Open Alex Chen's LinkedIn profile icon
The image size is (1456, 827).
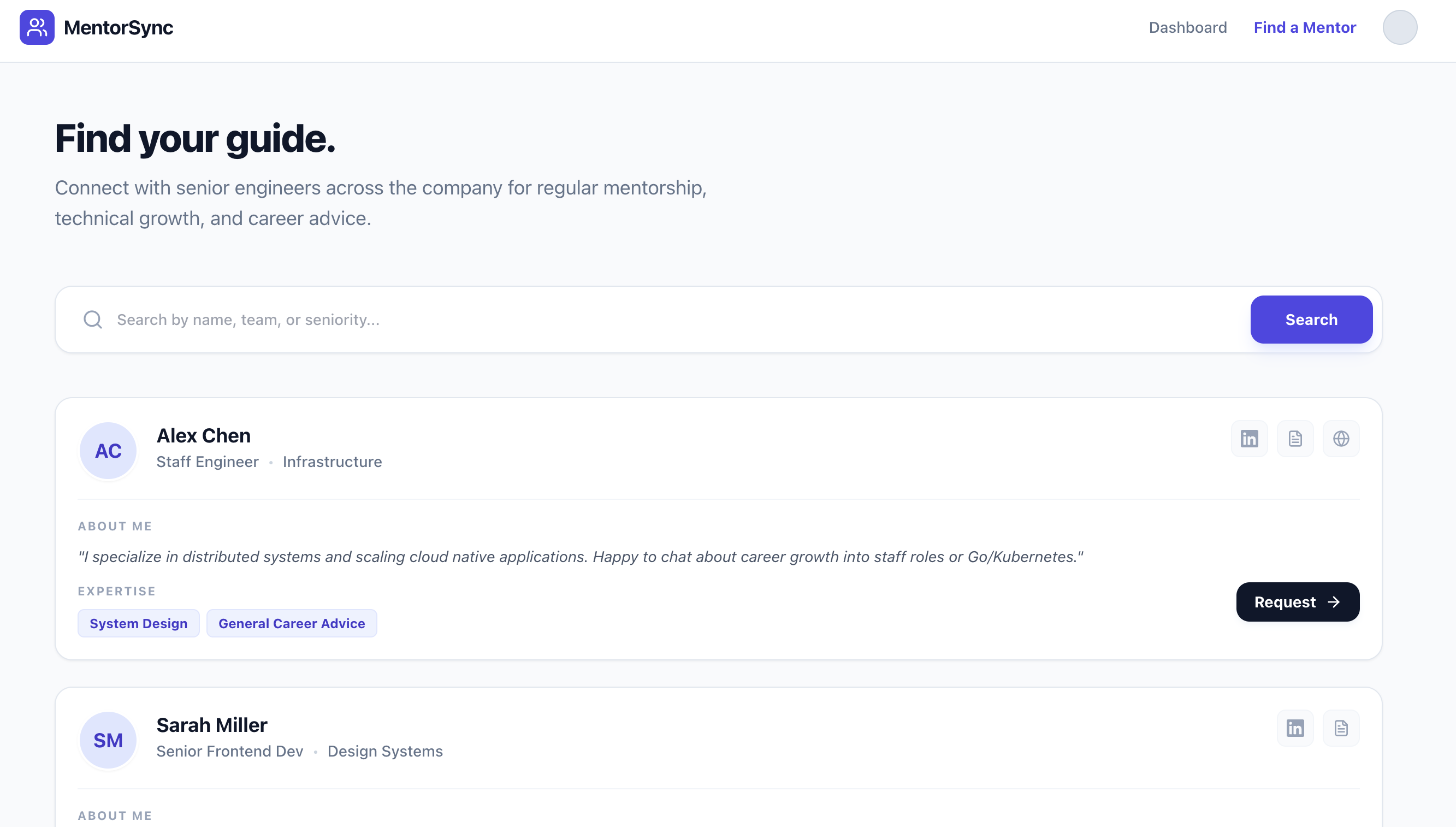pyautogui.click(x=1250, y=439)
